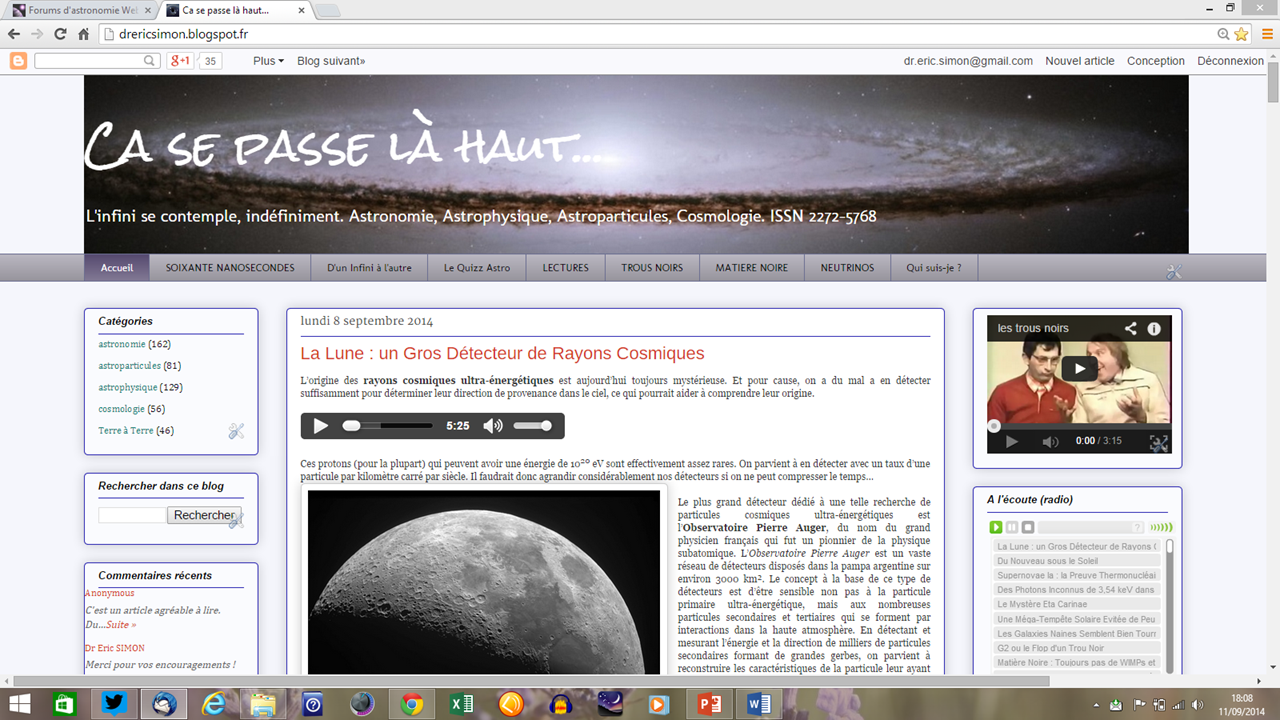Bookmark this page with the star icon

pos(1241,34)
